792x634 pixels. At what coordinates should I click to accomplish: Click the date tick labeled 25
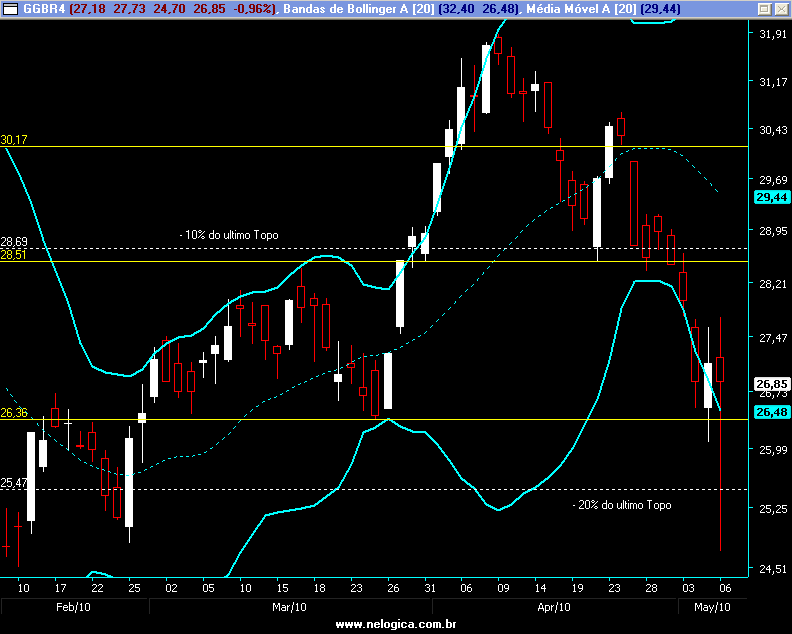[134, 588]
